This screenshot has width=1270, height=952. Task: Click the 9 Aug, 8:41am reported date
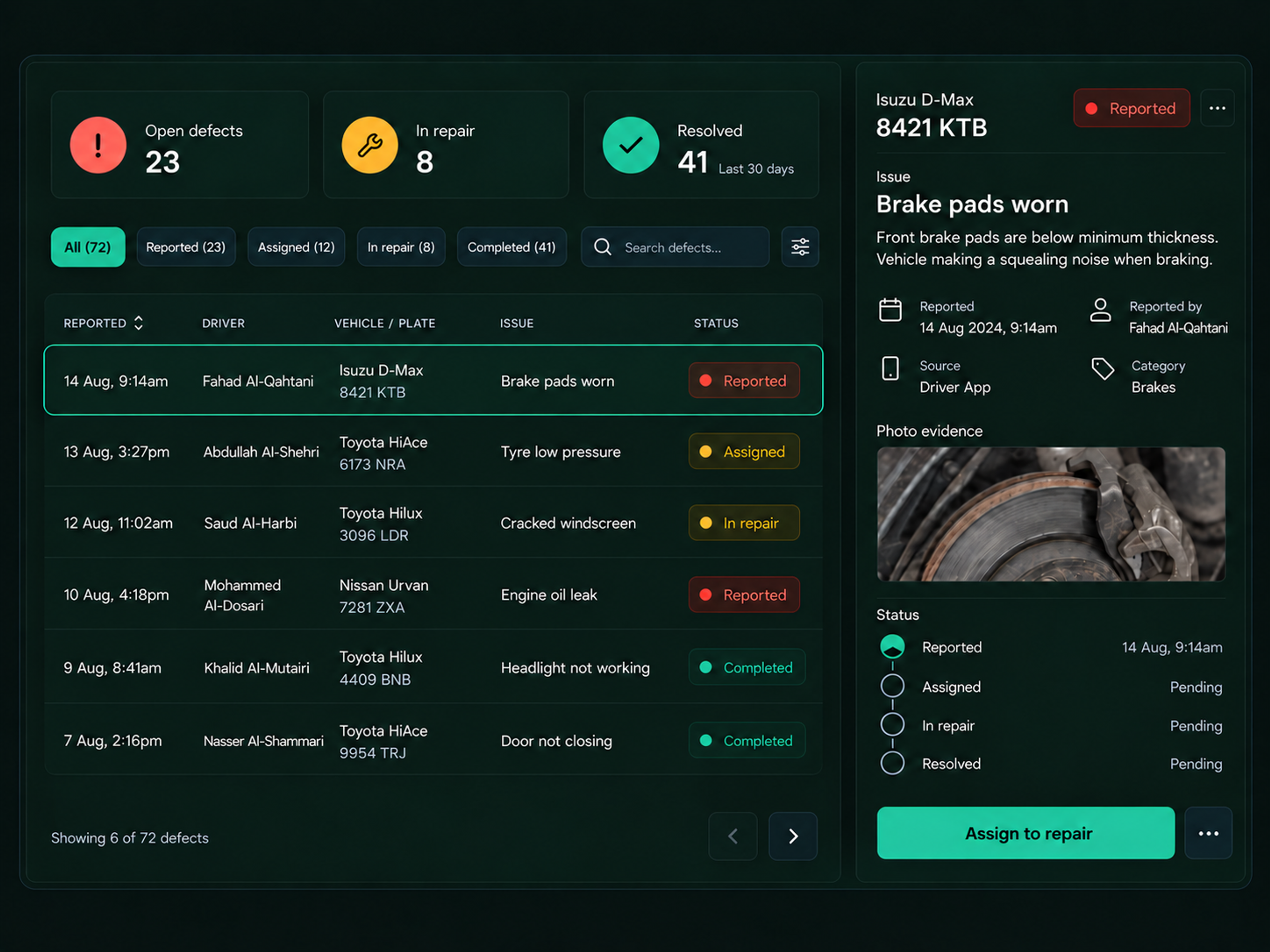click(x=112, y=668)
